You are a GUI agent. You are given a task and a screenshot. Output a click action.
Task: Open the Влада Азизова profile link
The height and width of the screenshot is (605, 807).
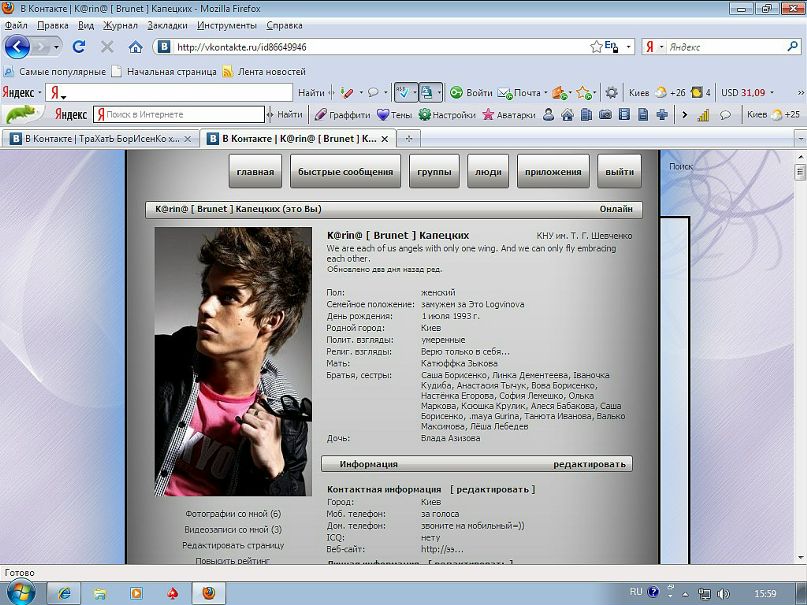[x=450, y=438]
